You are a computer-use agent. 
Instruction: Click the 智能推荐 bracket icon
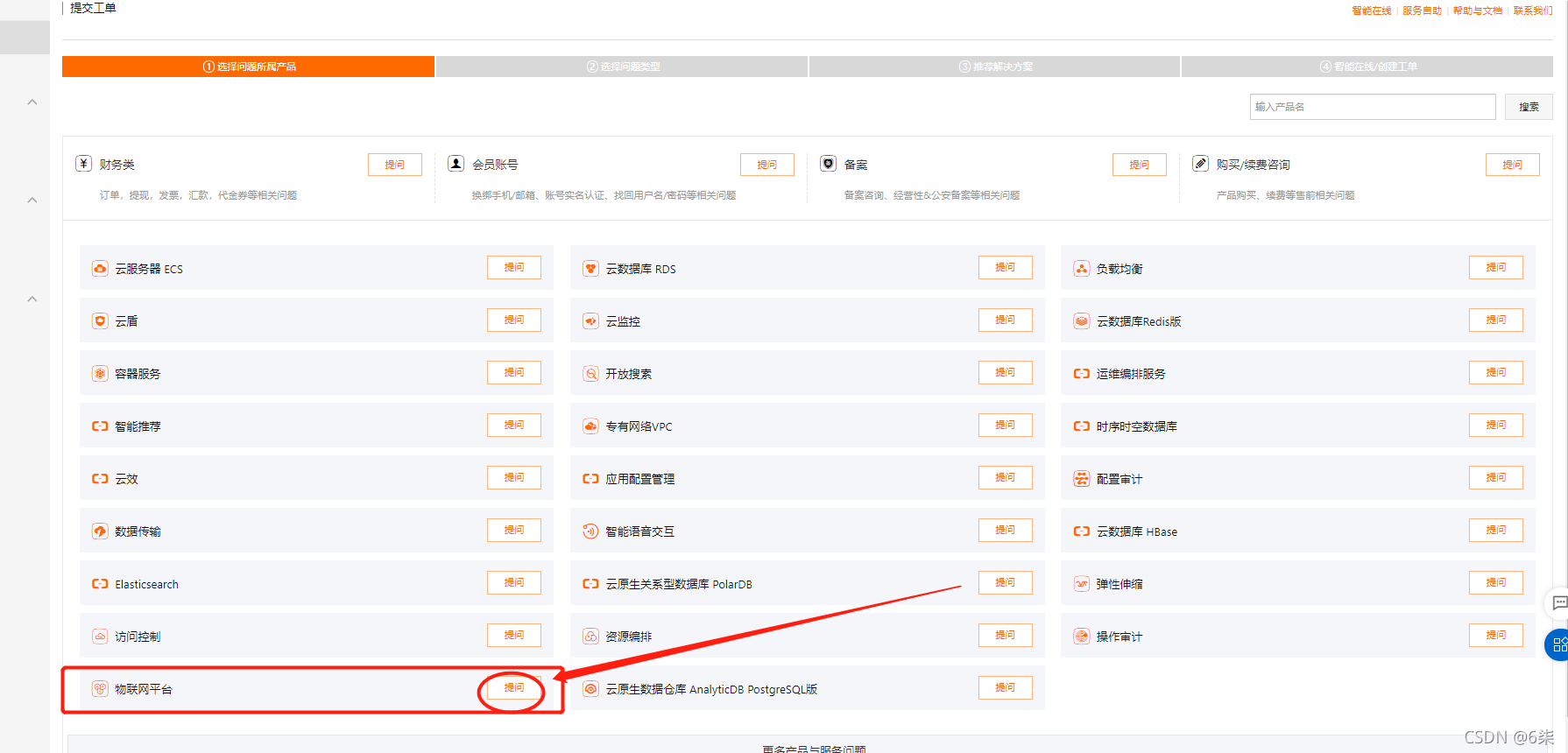(x=100, y=426)
